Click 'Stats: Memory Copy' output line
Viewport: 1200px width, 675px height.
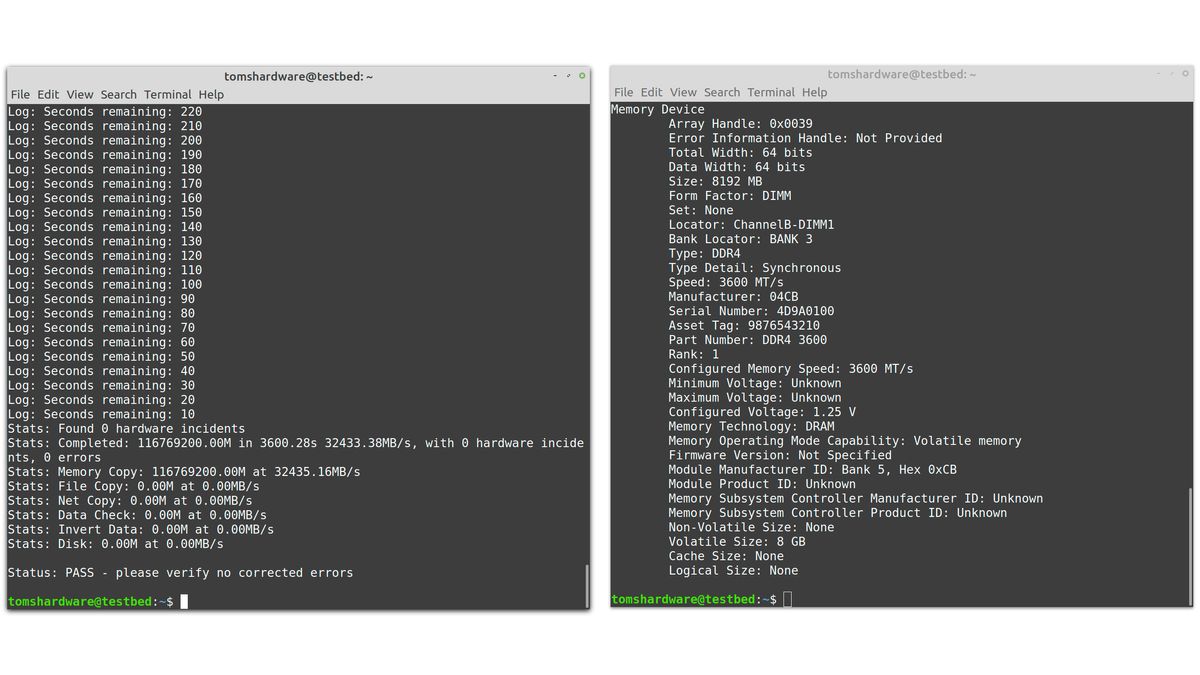point(184,472)
